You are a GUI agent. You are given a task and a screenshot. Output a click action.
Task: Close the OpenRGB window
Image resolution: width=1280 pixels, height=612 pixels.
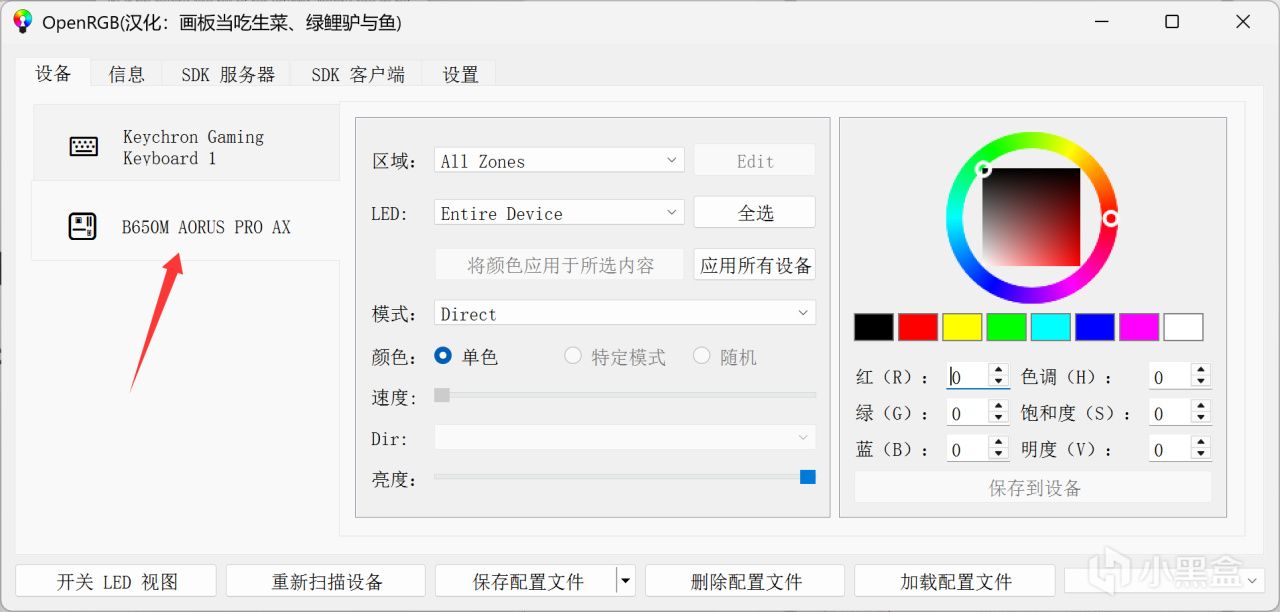coord(1242,21)
